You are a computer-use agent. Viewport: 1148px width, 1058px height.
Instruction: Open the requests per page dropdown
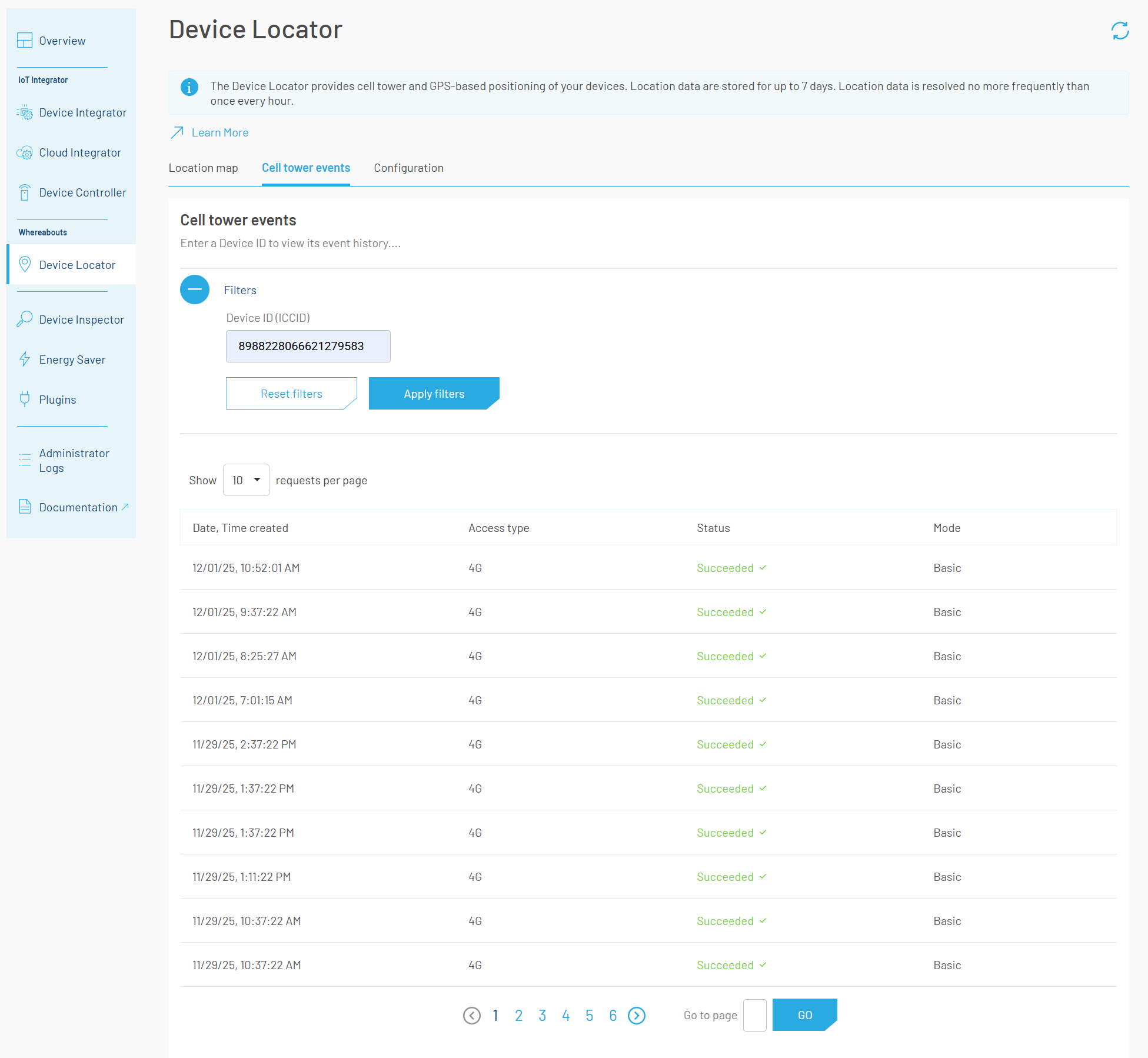tap(246, 480)
